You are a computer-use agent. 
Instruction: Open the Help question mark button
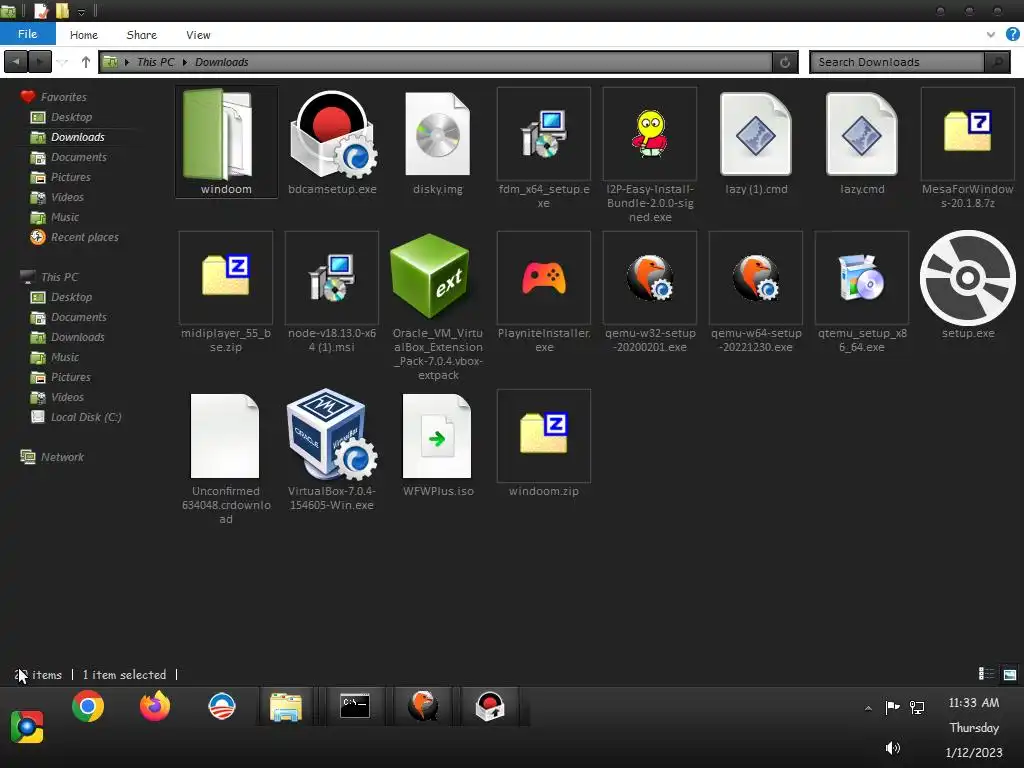1012,35
